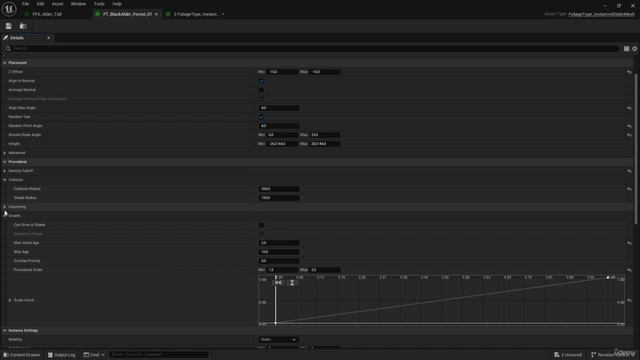
Task: Click the Details panel vertical scrollbar
Action: coord(636,149)
